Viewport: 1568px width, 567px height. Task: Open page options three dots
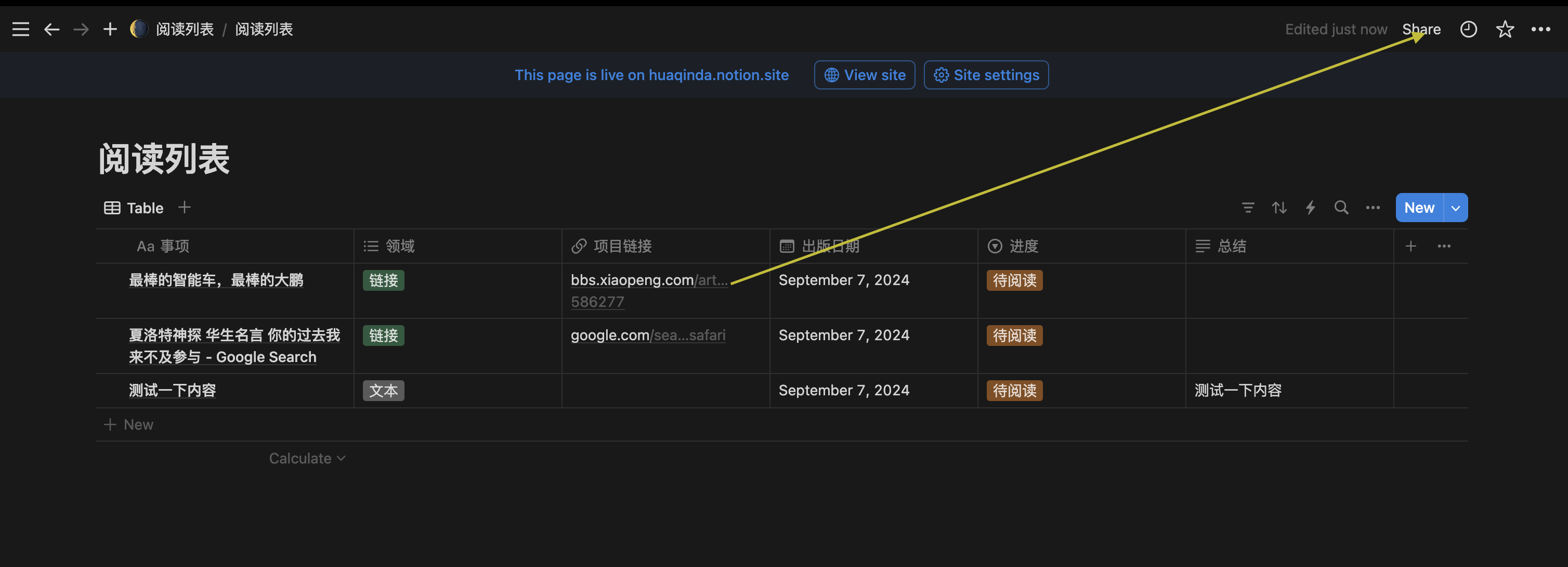1540,29
